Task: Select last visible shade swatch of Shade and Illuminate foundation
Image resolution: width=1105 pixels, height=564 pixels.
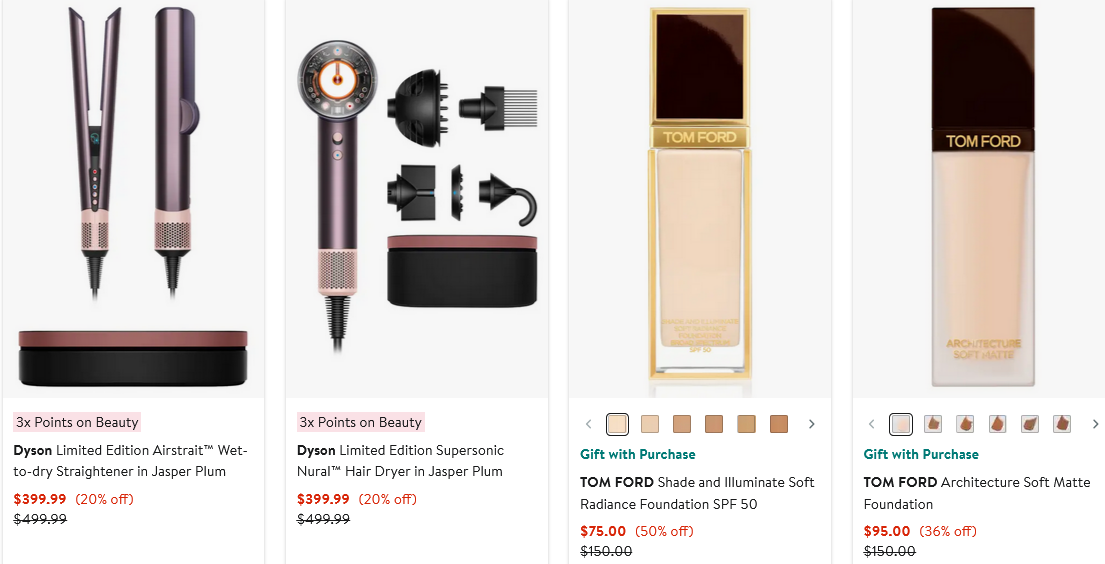Action: click(x=778, y=424)
